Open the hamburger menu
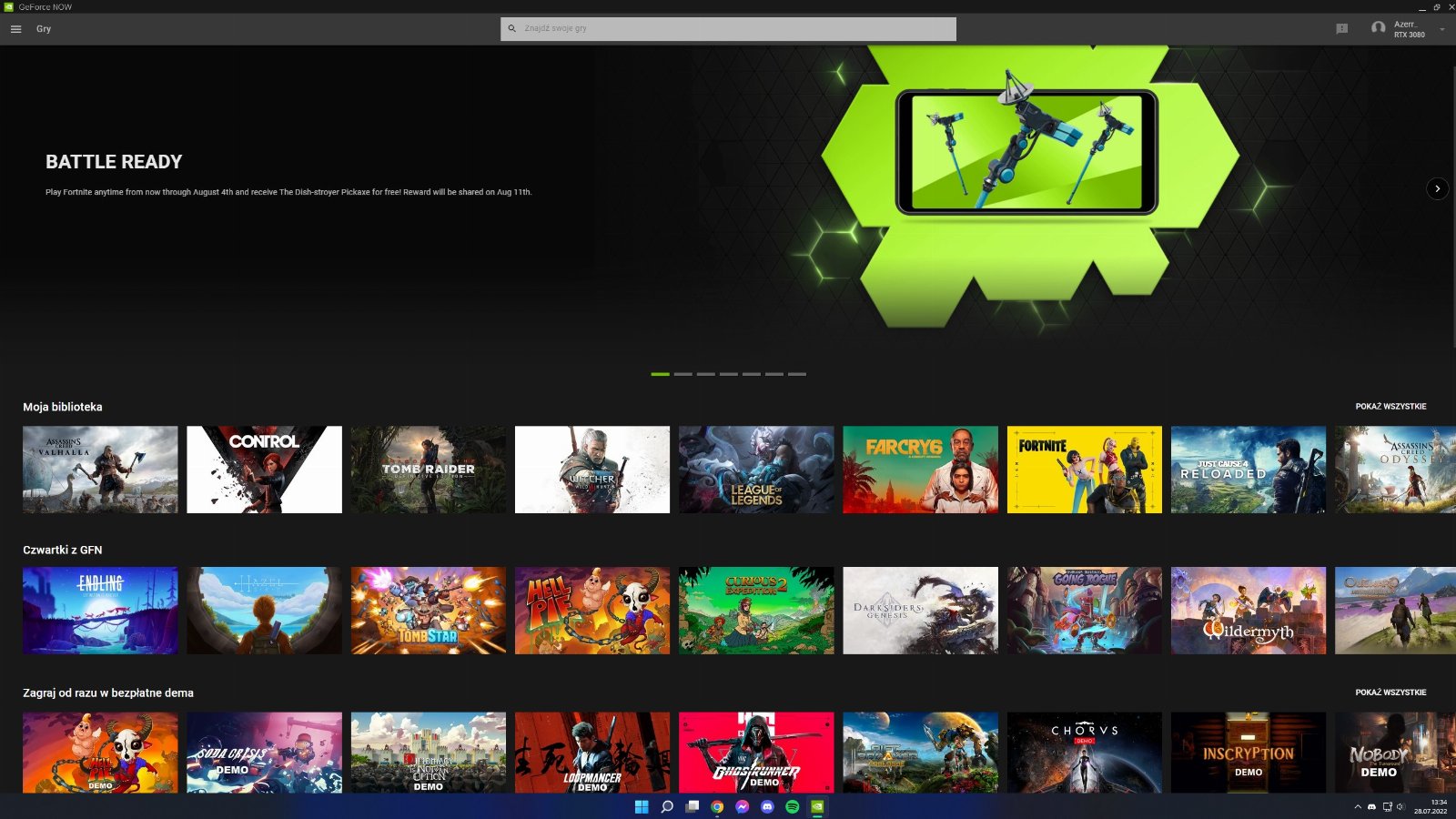This screenshot has height=819, width=1456. tap(15, 29)
